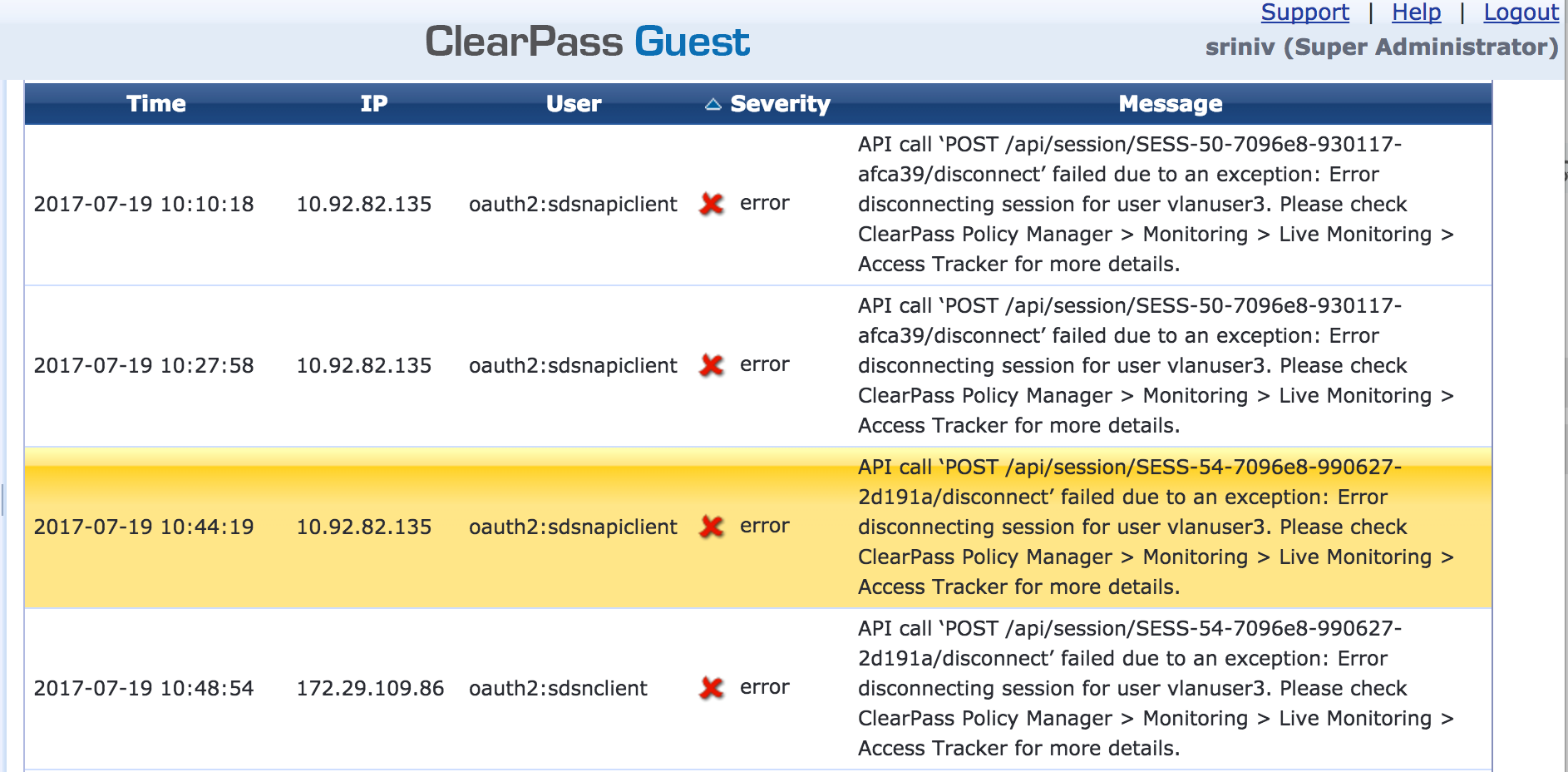Sort entries by User column header

point(574,104)
